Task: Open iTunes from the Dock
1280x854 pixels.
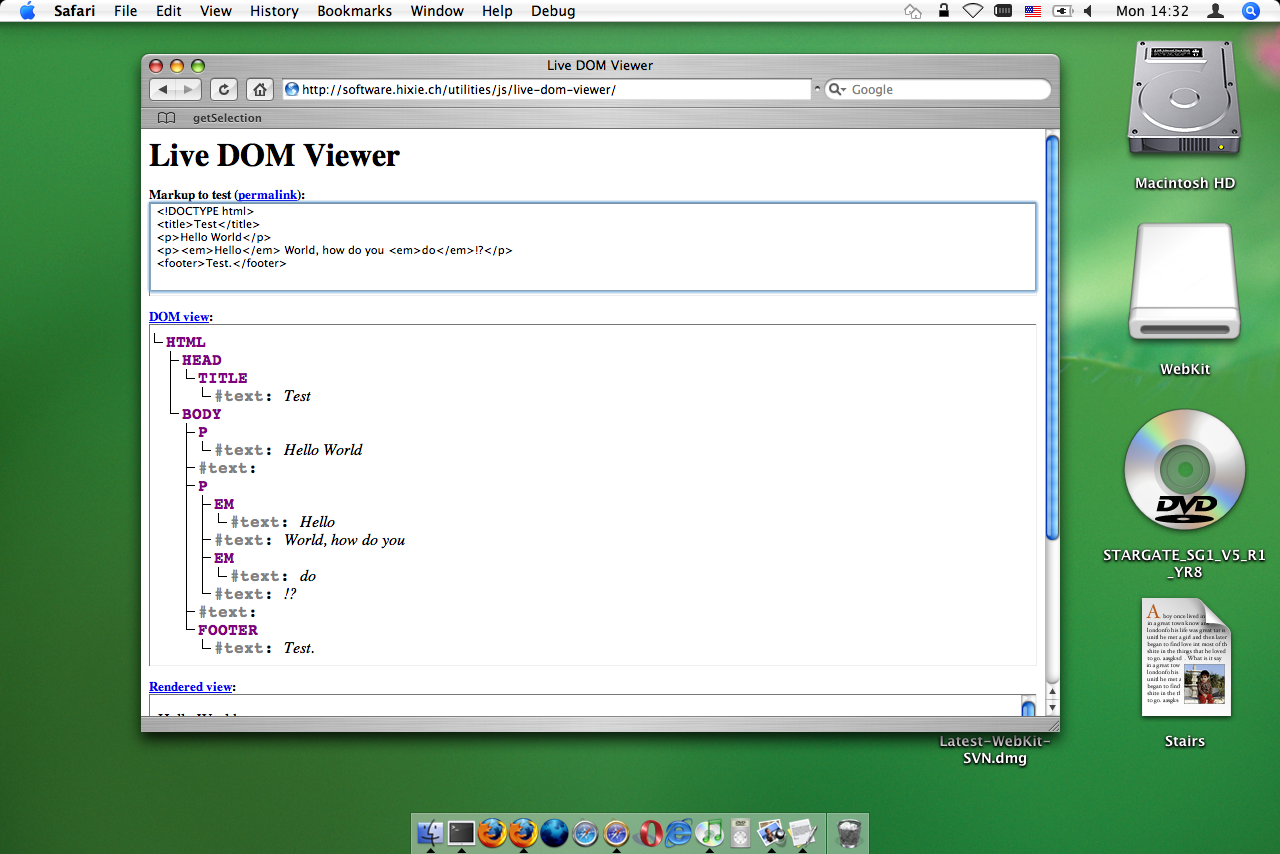Action: tap(709, 832)
